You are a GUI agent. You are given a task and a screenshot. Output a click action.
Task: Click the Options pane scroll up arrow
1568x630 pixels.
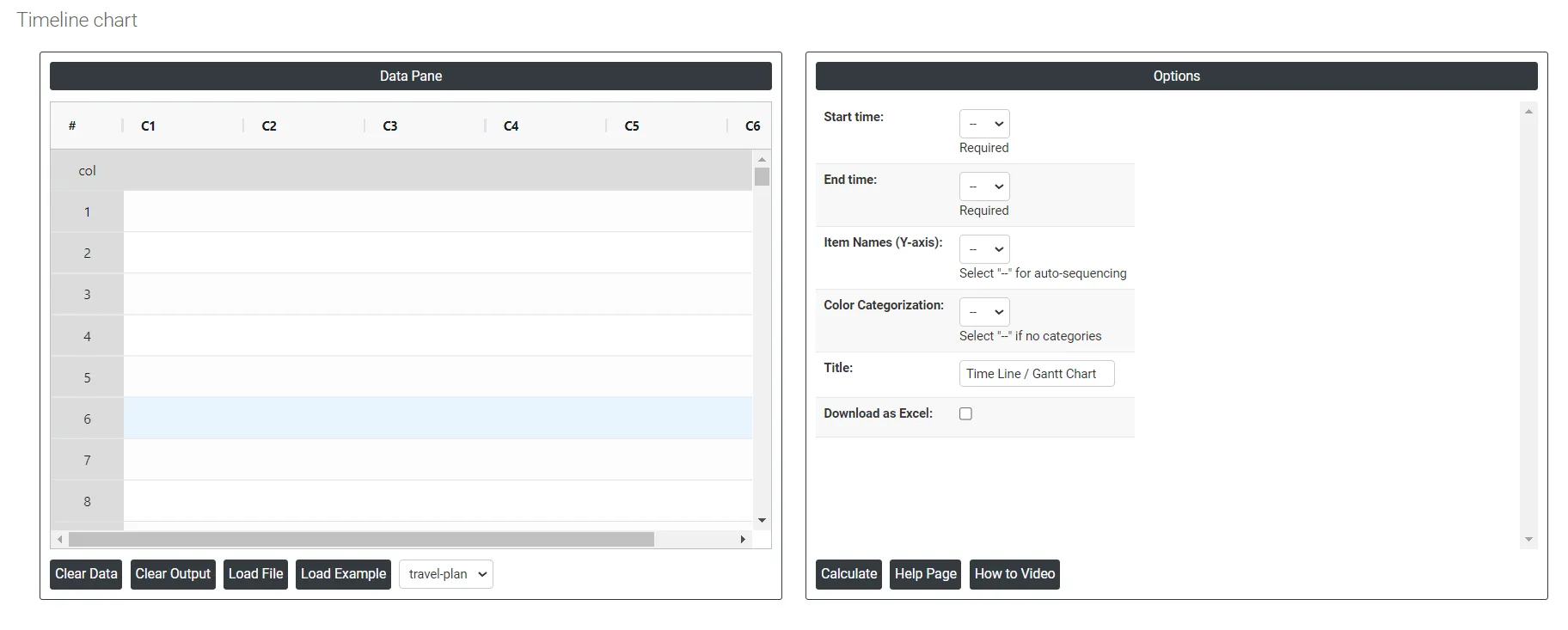pyautogui.click(x=1528, y=111)
